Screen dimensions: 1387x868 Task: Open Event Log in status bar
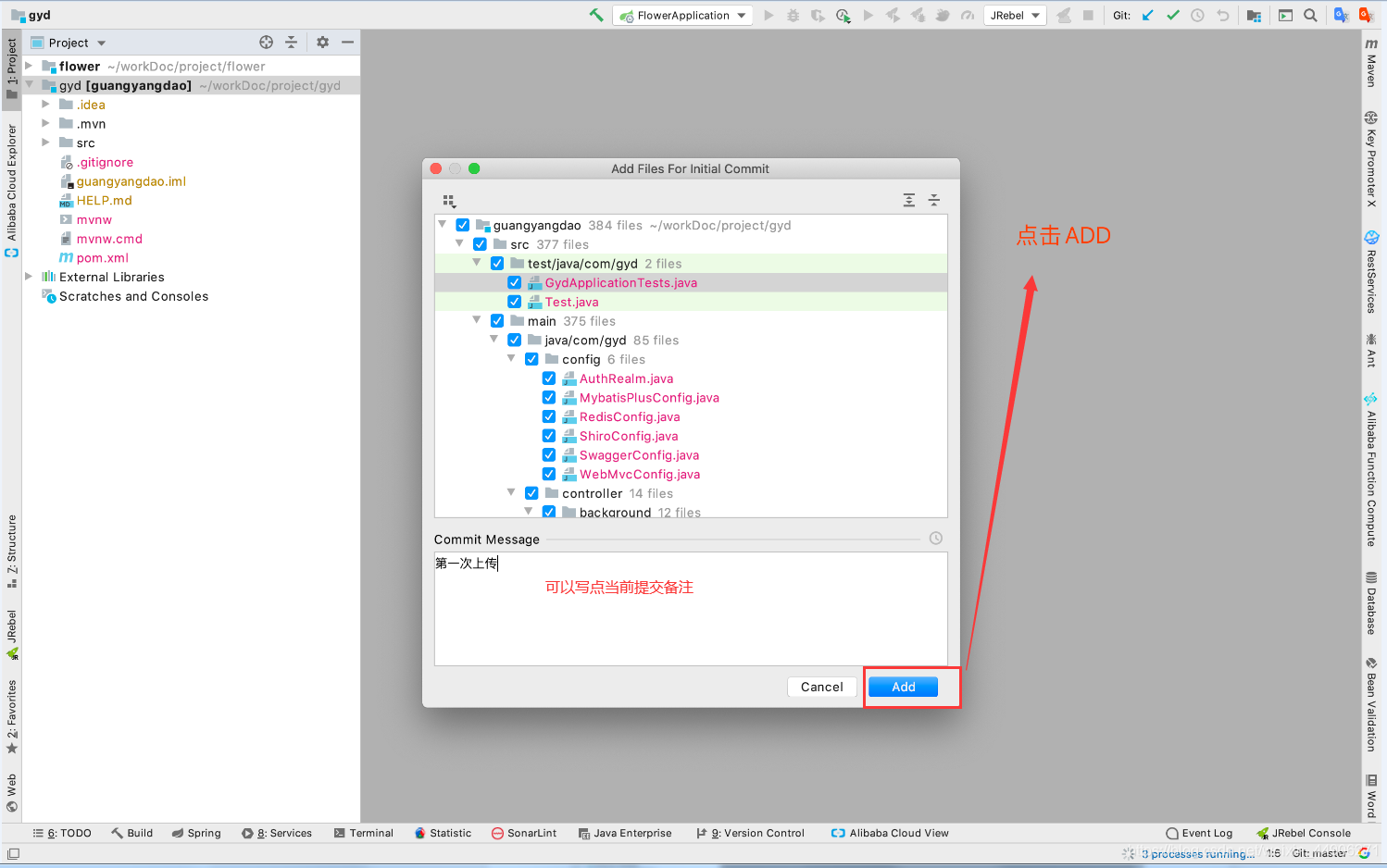pos(1199,833)
